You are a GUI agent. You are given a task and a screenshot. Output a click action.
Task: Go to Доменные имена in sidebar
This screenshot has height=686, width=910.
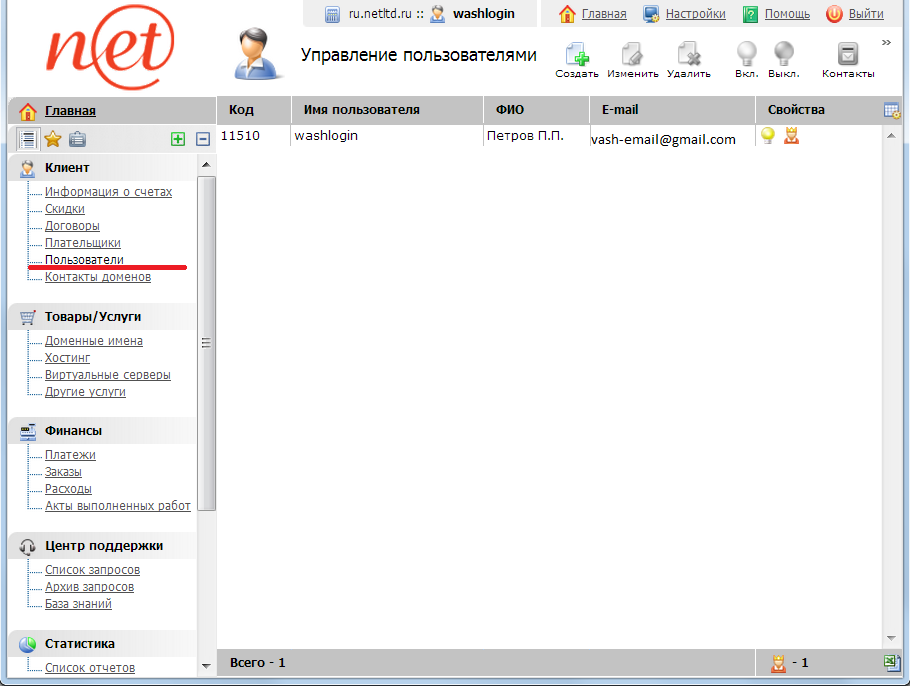[94, 341]
